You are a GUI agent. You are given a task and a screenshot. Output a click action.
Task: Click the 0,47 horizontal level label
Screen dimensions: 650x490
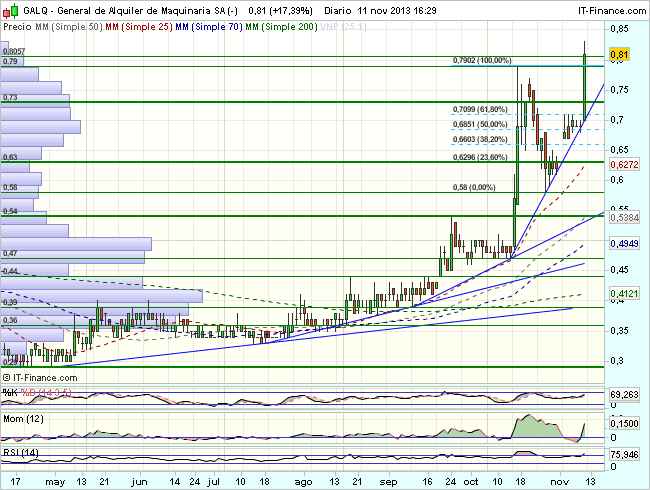10,253
